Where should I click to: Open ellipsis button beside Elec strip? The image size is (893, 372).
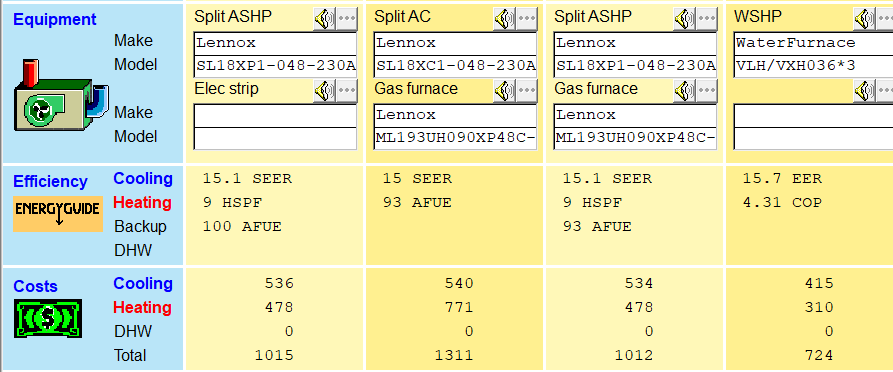346,91
